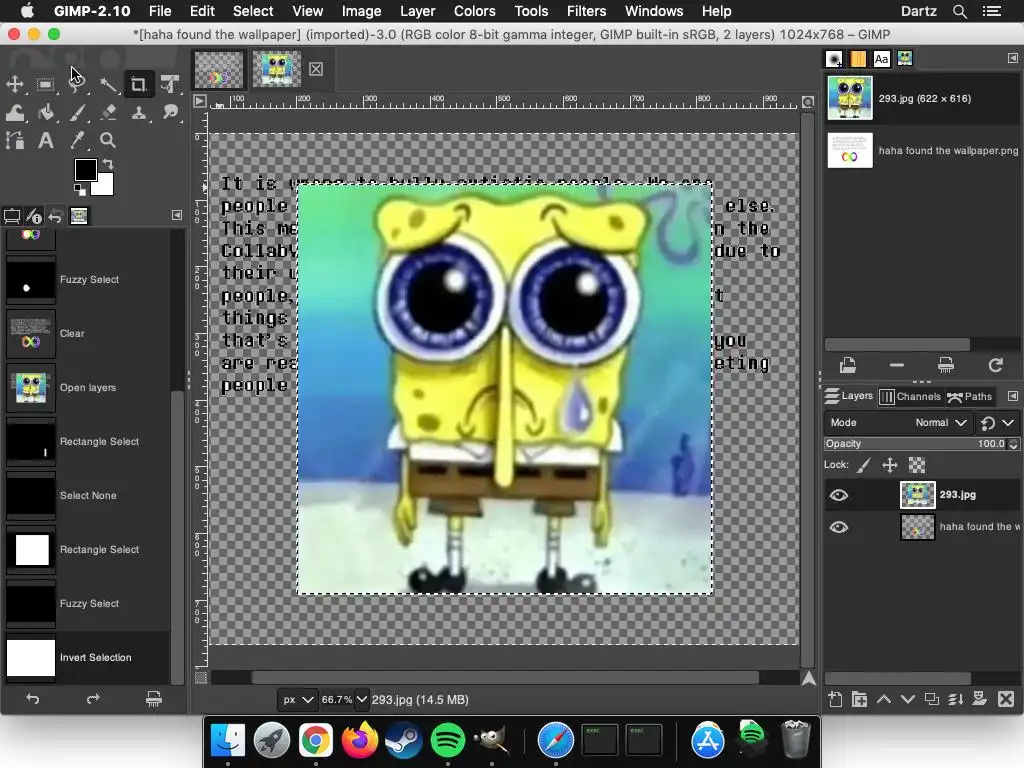1024x768 pixels.
Task: Select the Crop tool
Action: [x=138, y=84]
